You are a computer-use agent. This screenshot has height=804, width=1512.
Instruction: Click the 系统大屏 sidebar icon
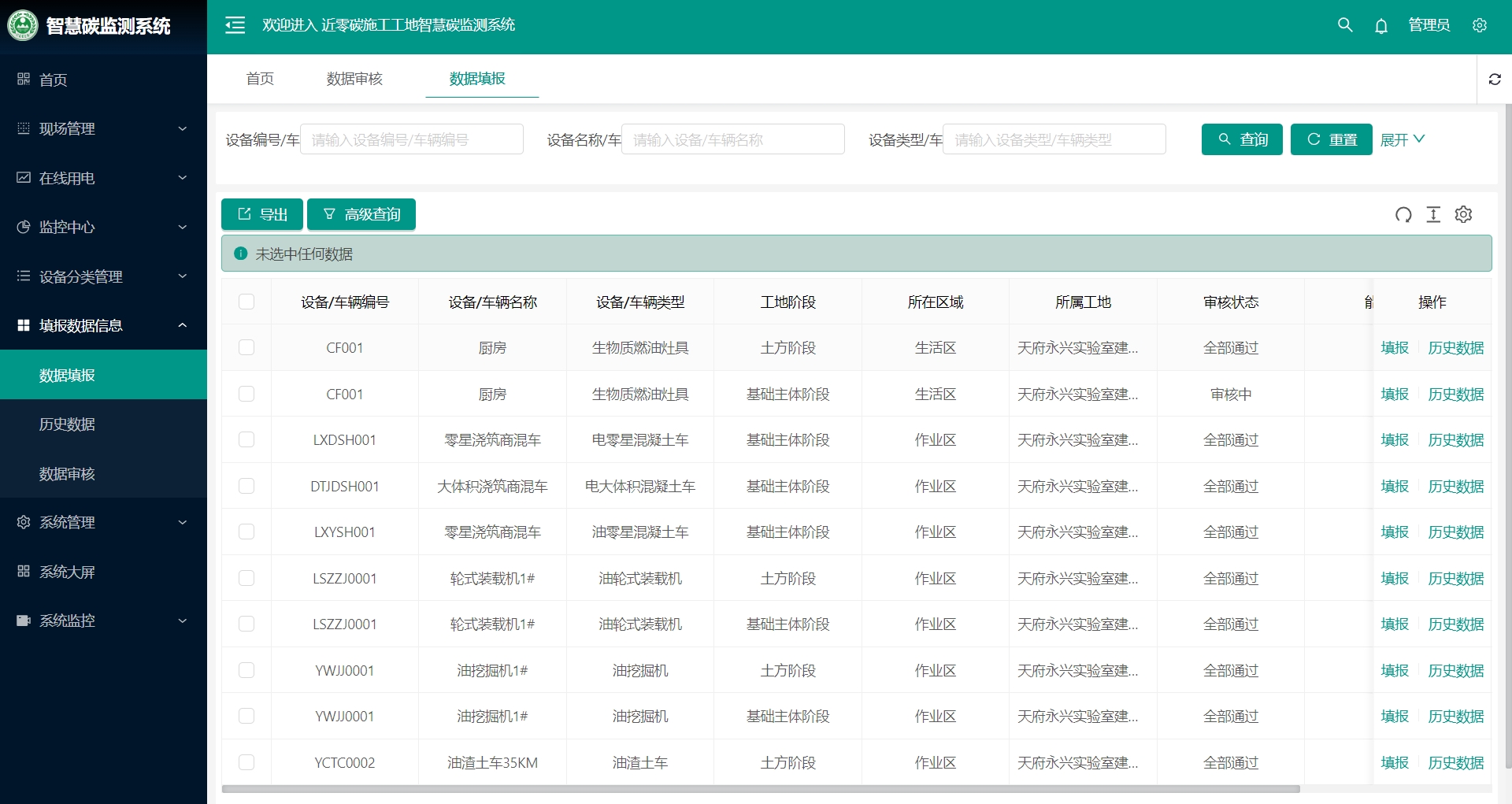pyautogui.click(x=24, y=572)
